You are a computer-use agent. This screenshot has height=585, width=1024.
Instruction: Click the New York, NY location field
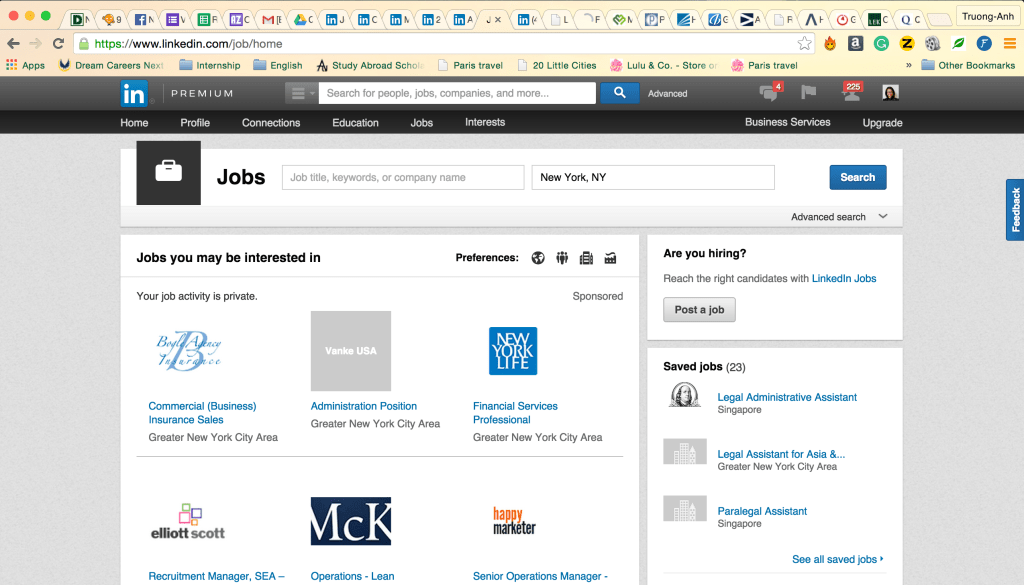[x=653, y=178]
